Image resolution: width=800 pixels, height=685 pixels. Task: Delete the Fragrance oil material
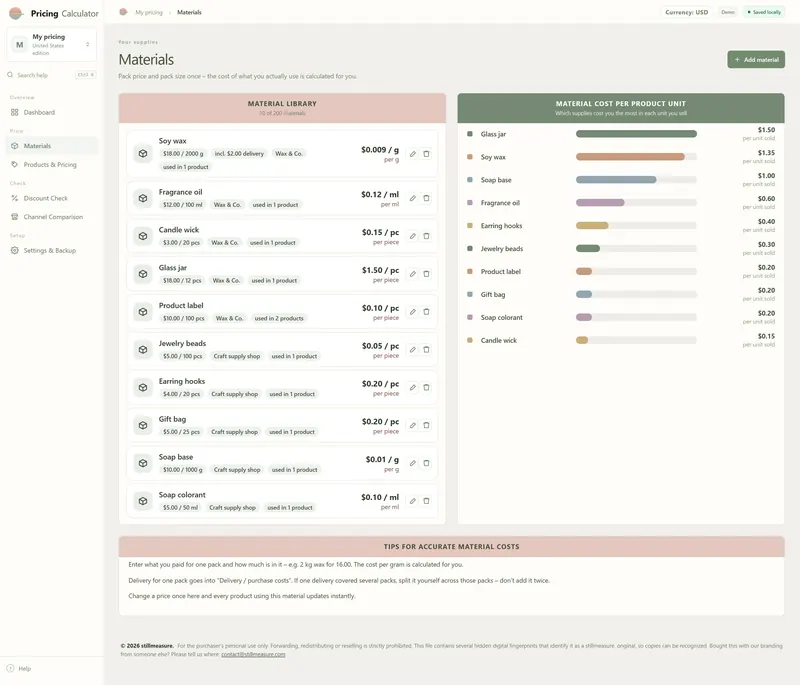pos(426,198)
